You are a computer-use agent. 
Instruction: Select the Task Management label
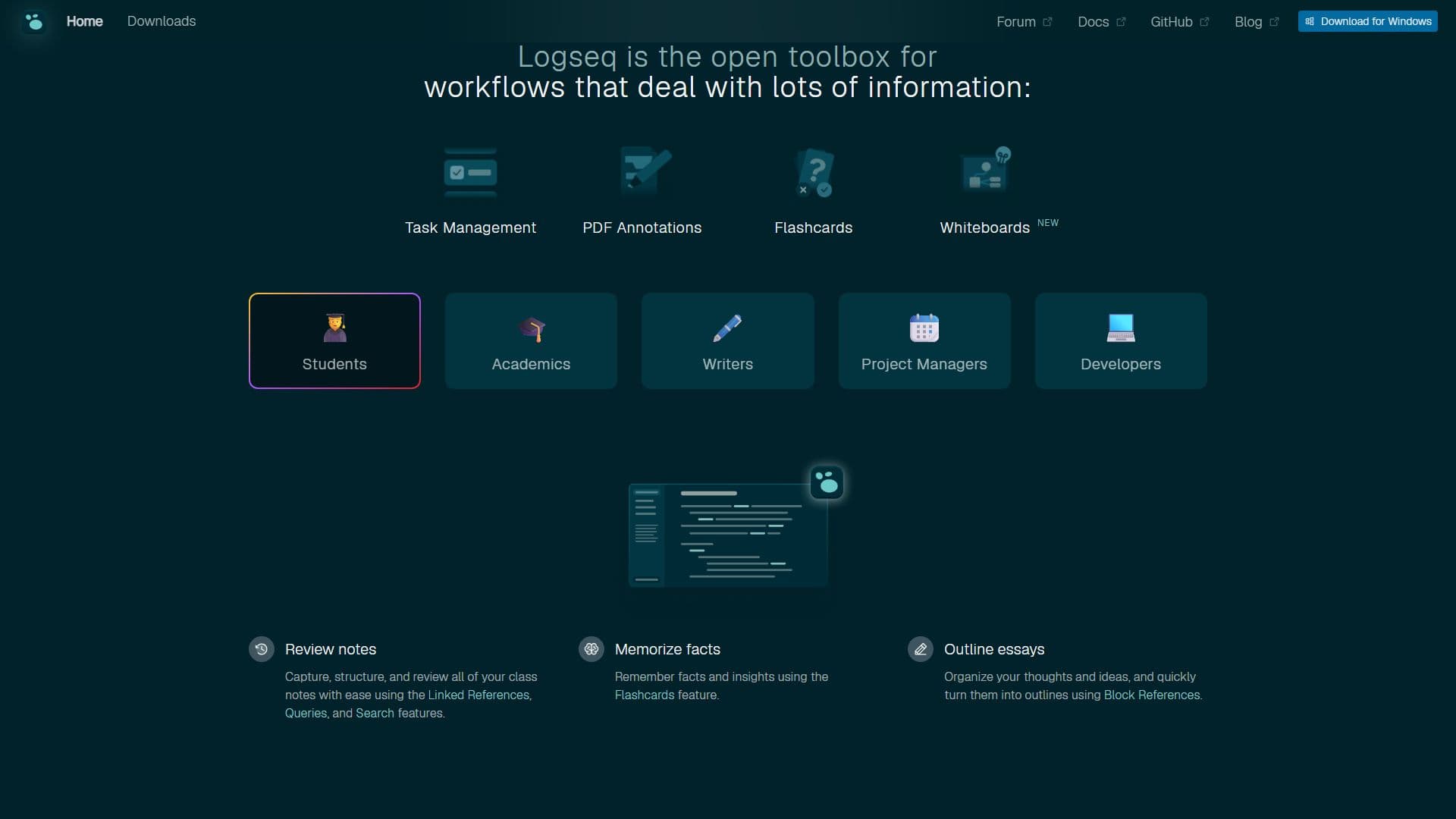coord(470,227)
